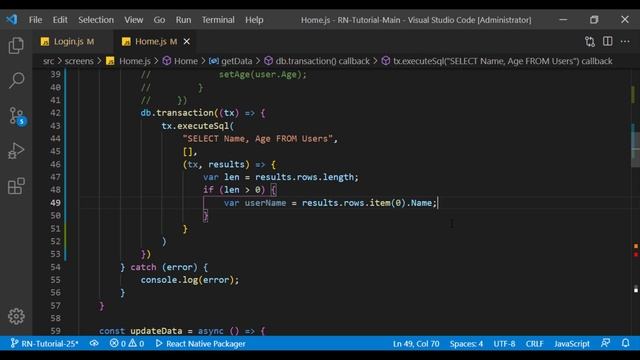Show errors and warnings count
This screenshot has width=640, height=360.
click(x=127, y=344)
